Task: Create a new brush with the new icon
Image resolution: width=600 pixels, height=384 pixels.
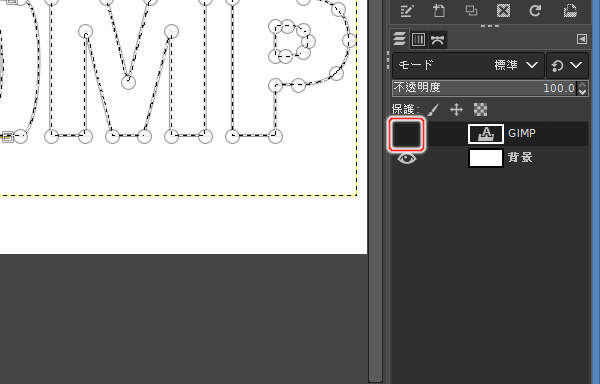Action: (x=439, y=10)
